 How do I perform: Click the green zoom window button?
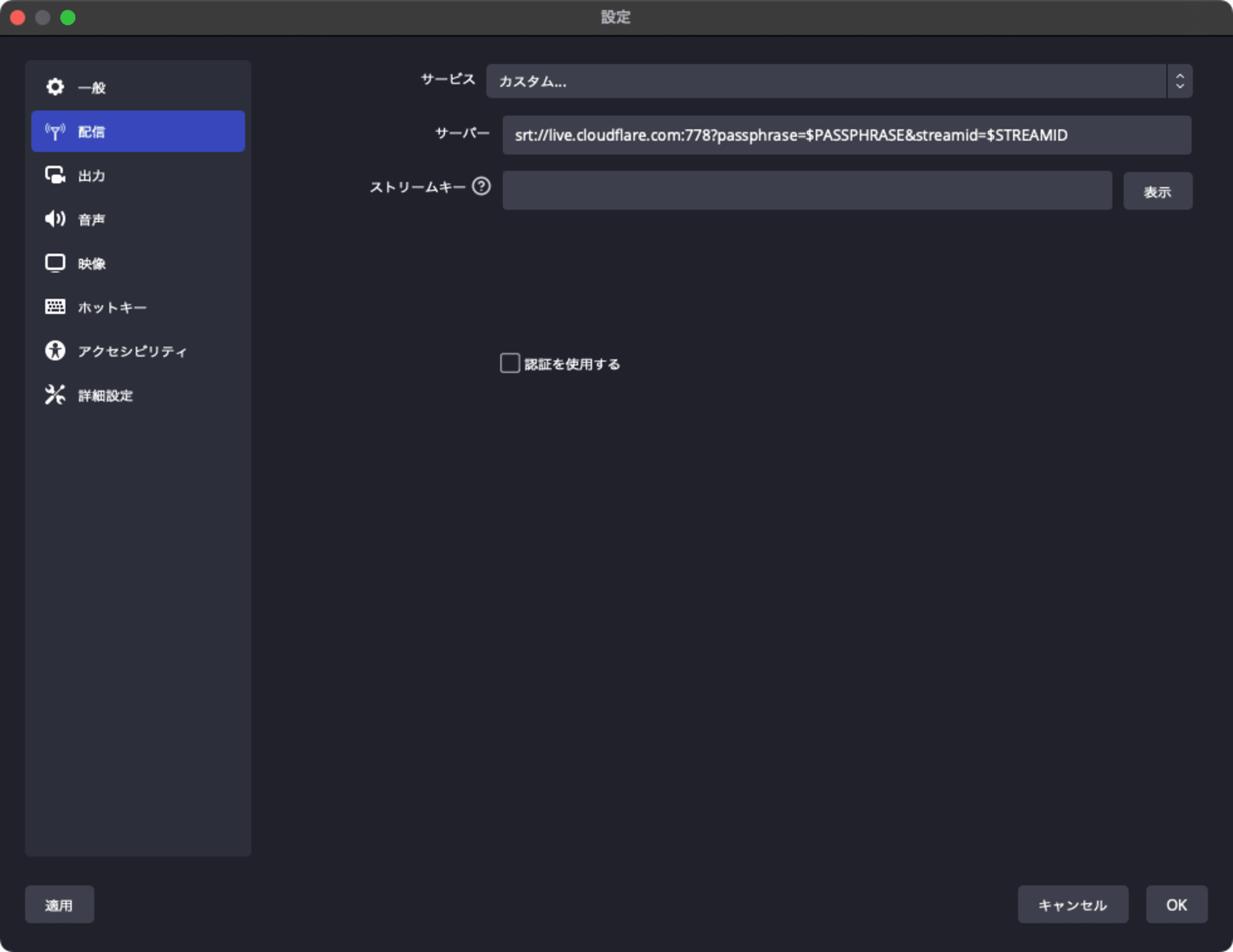68,17
